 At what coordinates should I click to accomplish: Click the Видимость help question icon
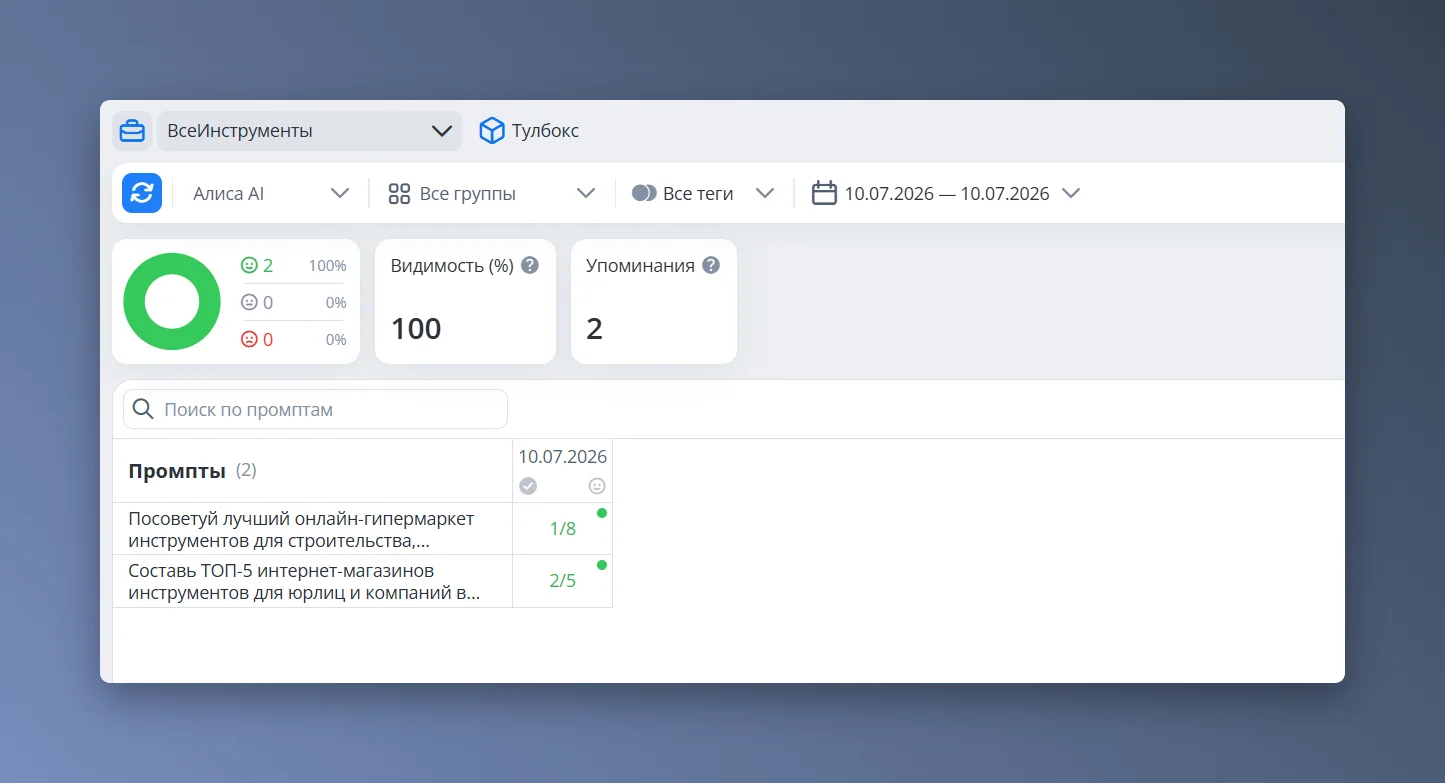coord(530,266)
